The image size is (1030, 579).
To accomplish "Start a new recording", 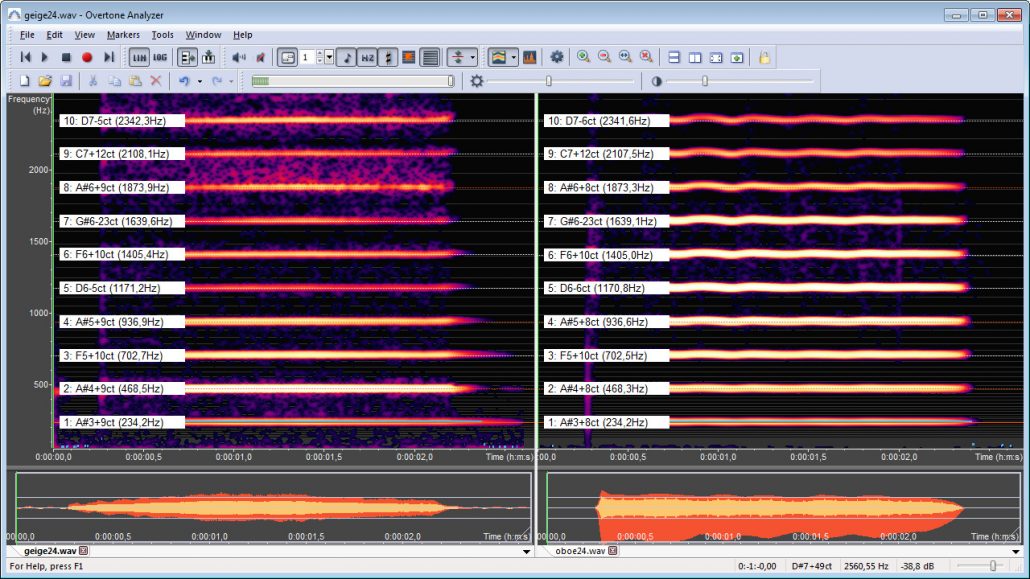I will click(85, 57).
